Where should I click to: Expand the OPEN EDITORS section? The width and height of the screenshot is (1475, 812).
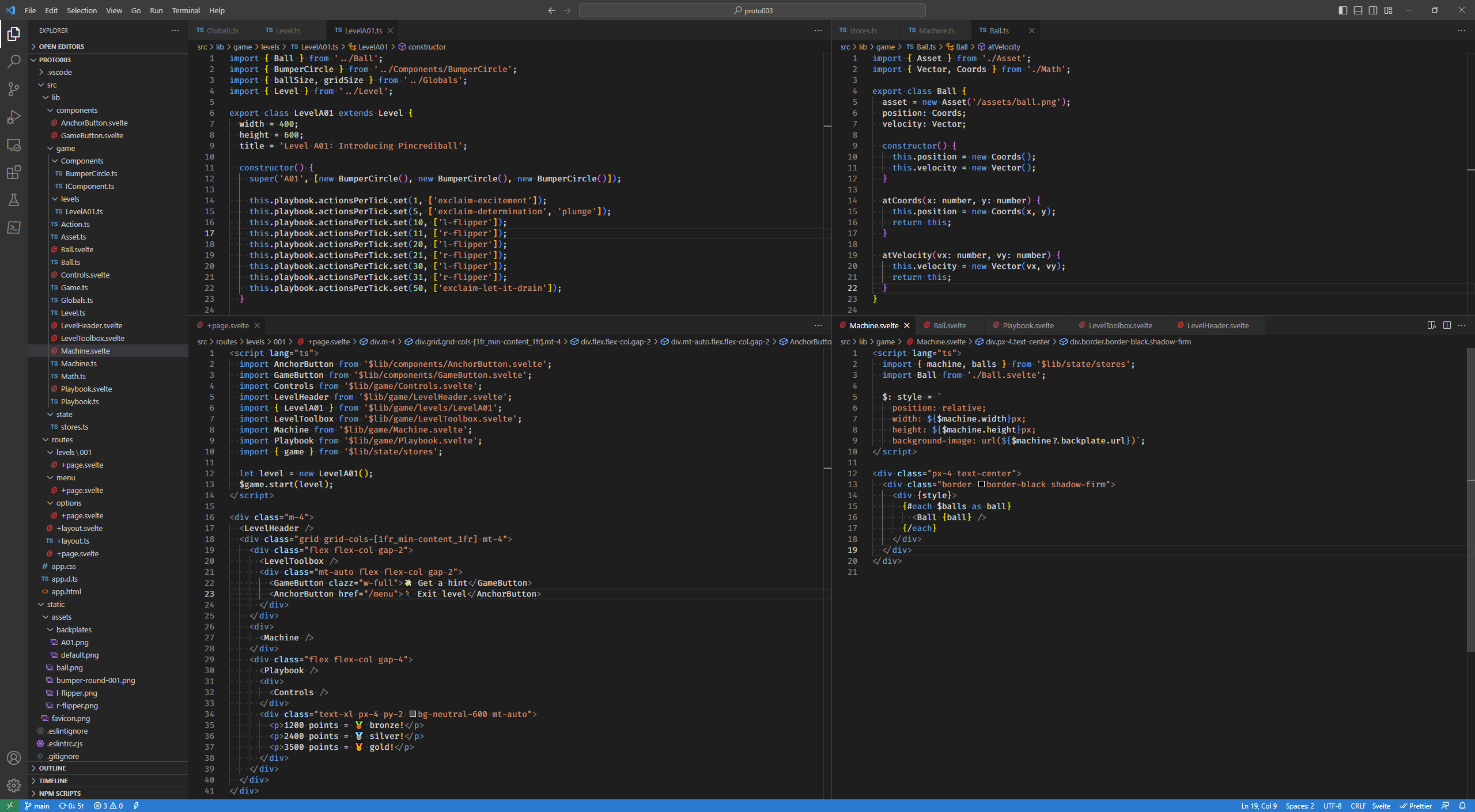[x=108, y=47]
